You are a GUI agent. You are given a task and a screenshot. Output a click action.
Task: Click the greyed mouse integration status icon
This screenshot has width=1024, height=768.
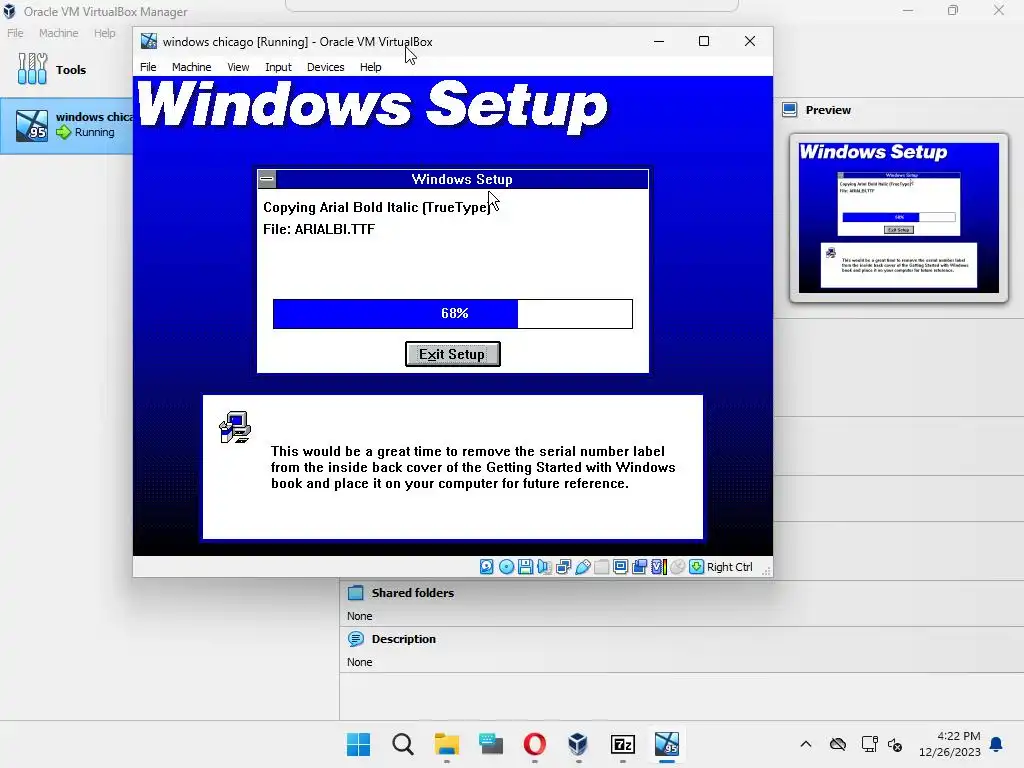point(678,567)
